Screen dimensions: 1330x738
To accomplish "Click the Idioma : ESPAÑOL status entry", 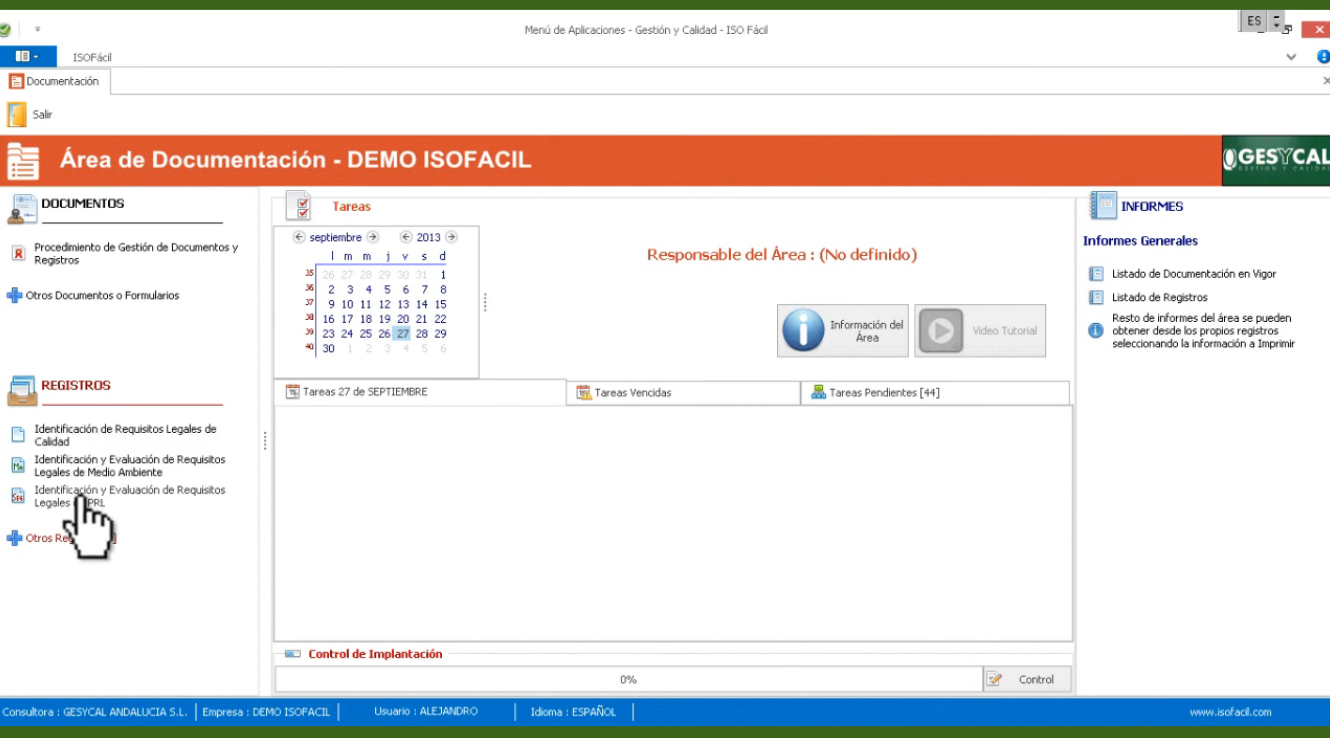I will pos(573,712).
